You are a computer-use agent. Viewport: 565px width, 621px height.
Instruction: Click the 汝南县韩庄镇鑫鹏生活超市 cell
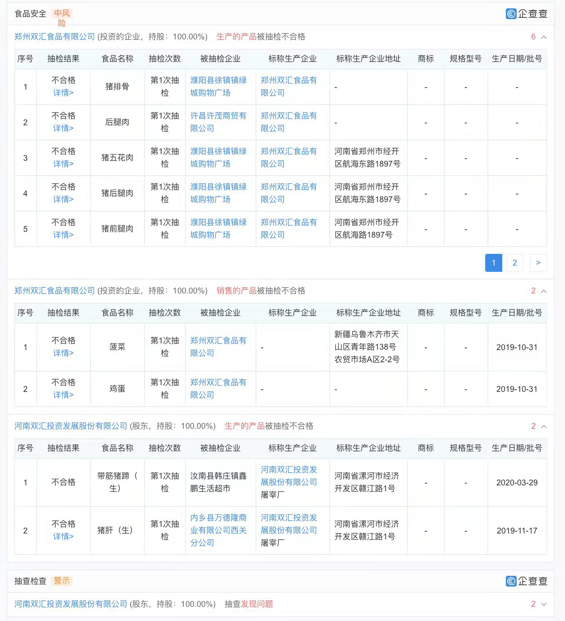(219, 482)
